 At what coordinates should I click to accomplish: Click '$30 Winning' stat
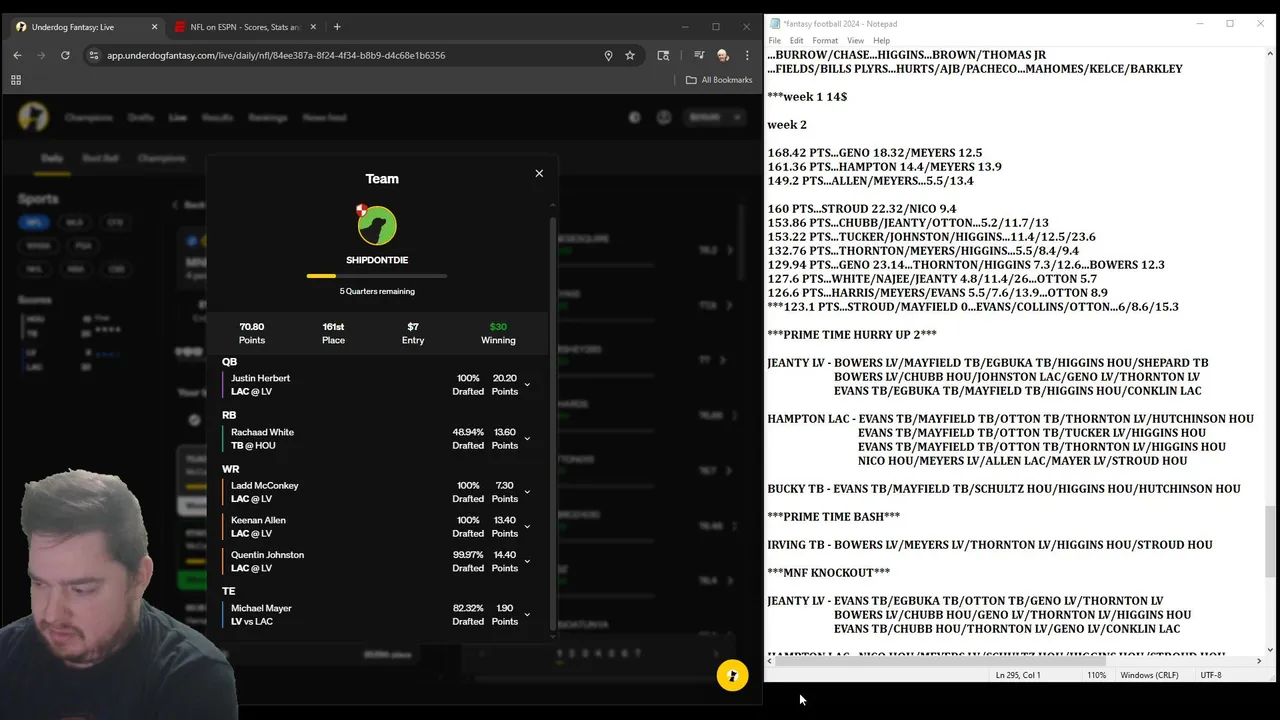(498, 333)
